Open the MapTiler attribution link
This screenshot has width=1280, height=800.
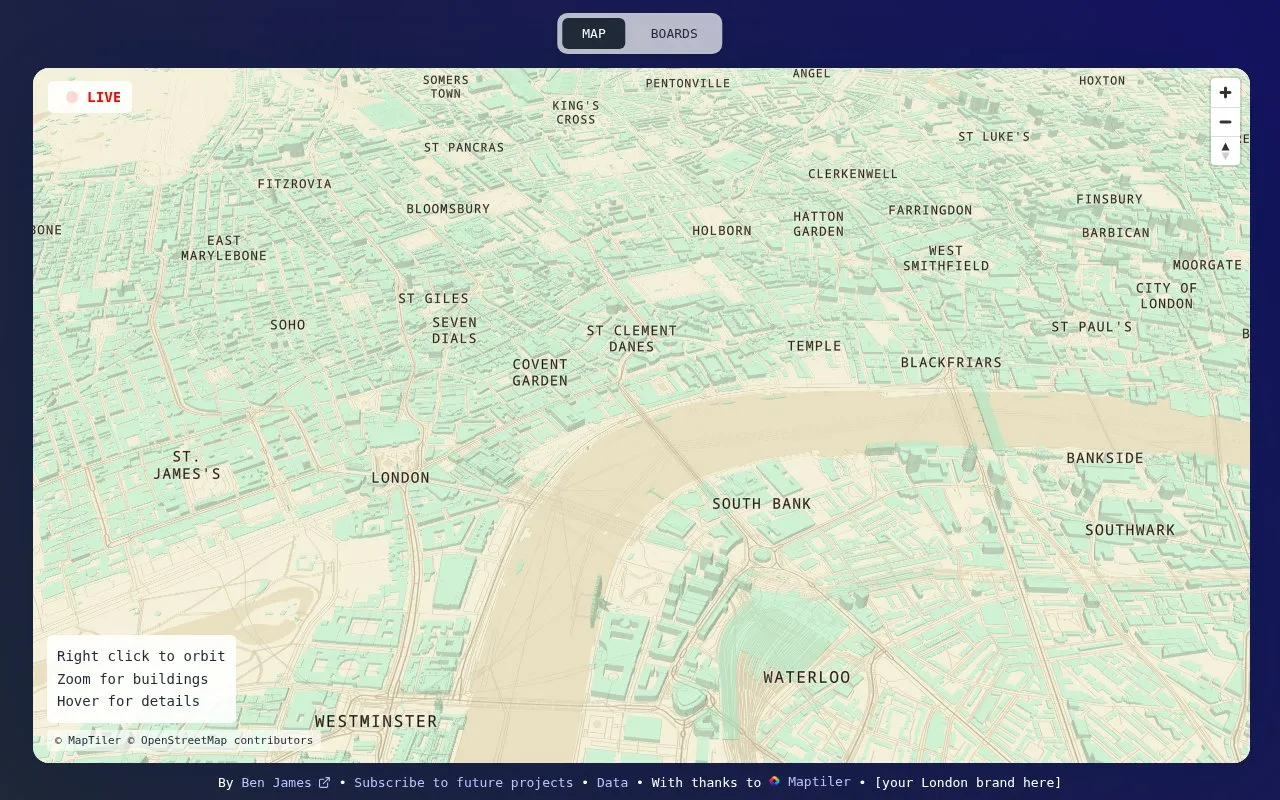tap(88, 741)
